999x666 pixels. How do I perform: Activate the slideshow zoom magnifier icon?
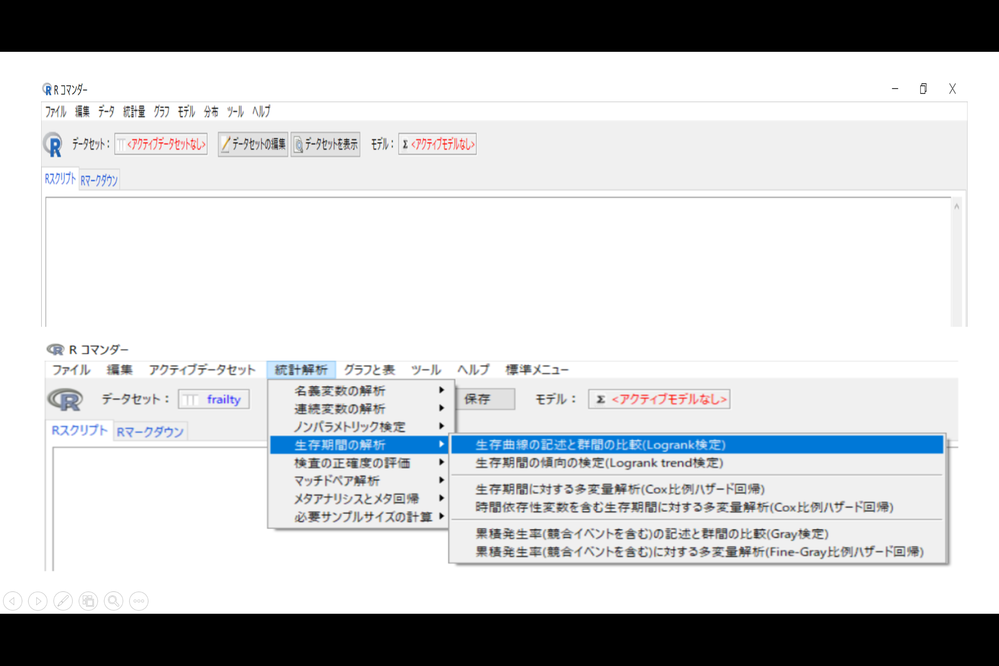click(x=114, y=601)
